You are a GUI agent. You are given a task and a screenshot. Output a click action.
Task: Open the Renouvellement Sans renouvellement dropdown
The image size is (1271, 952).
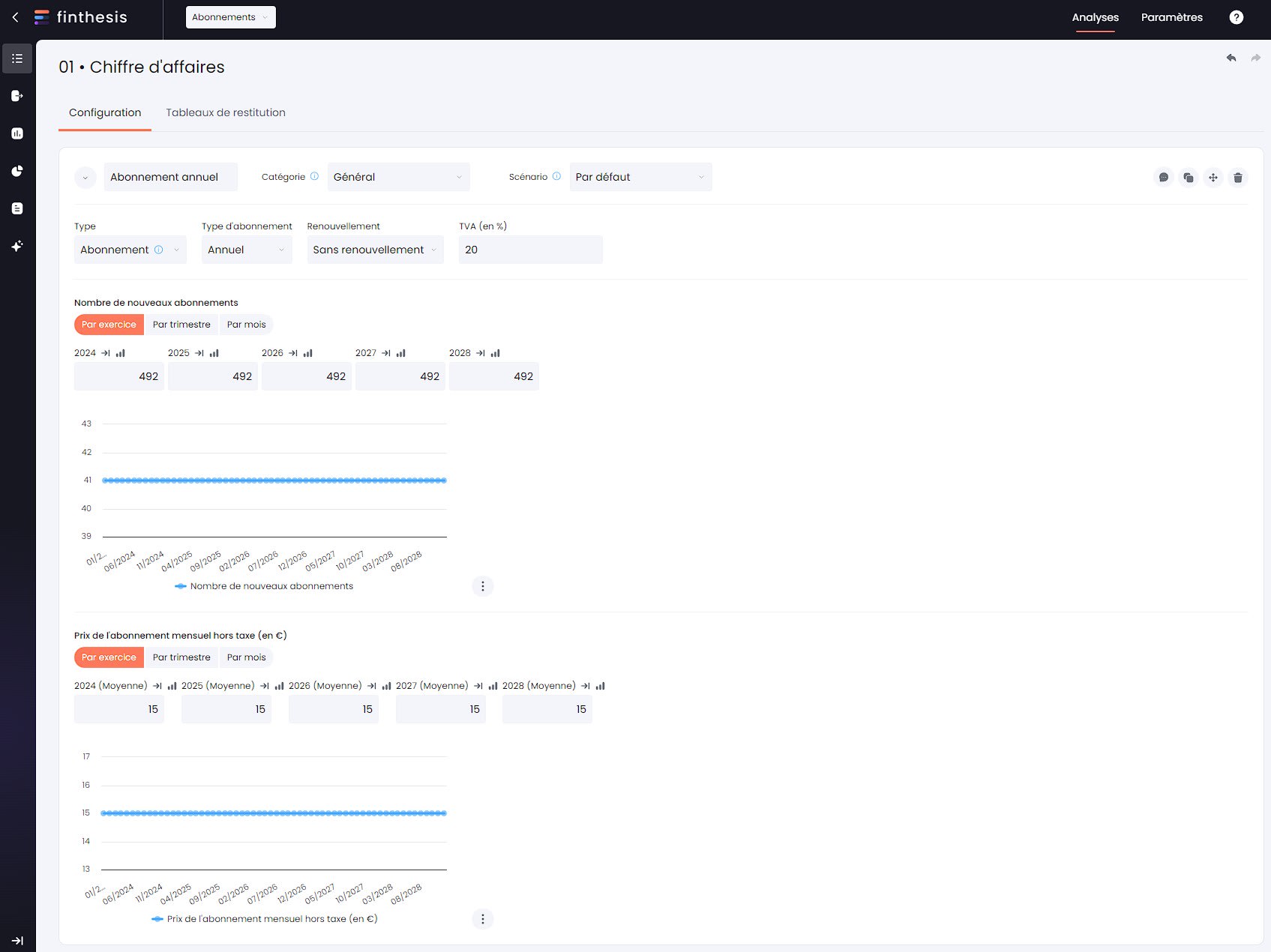[375, 250]
